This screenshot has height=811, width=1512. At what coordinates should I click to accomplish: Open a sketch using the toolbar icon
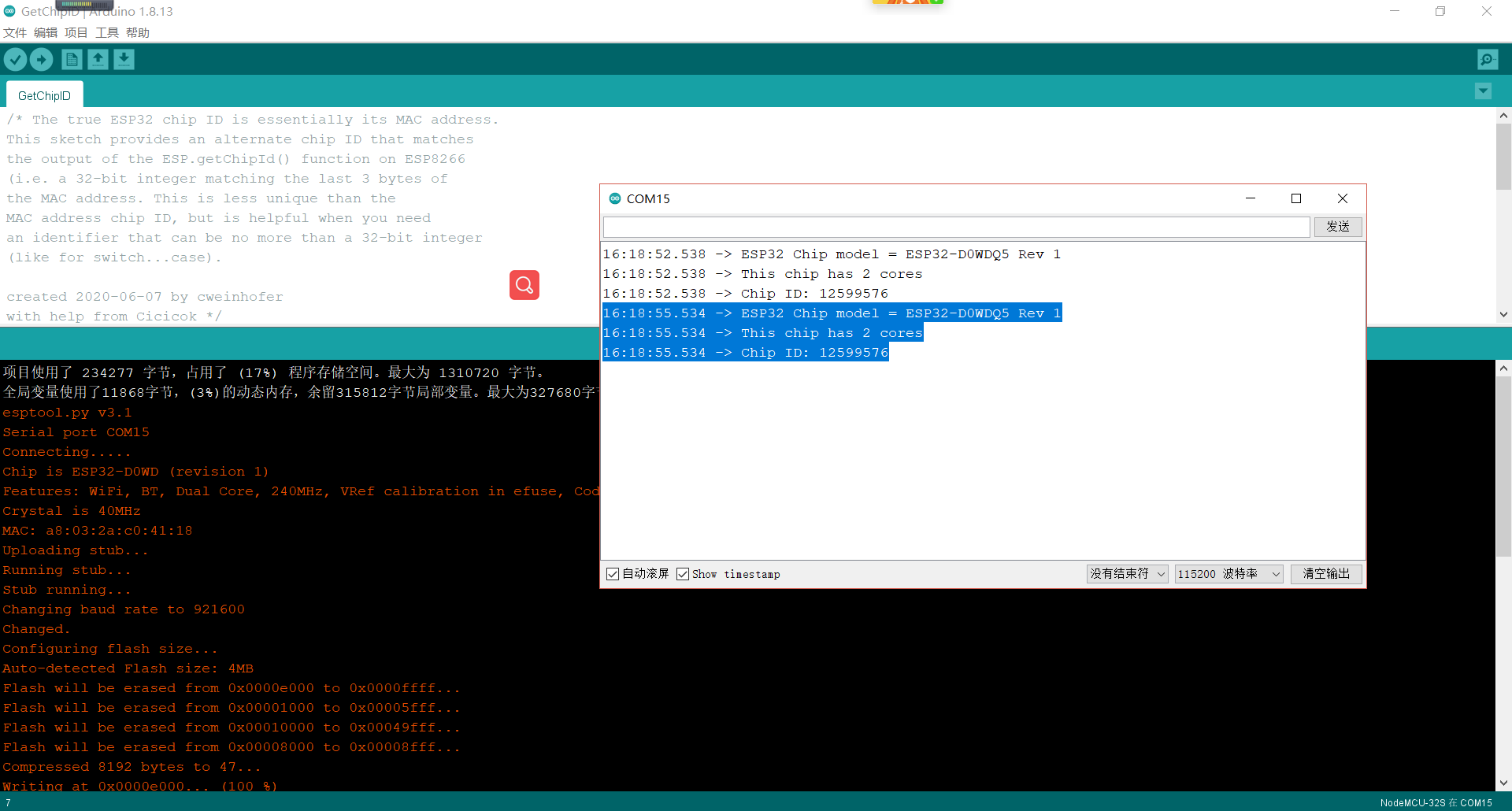(x=98, y=59)
